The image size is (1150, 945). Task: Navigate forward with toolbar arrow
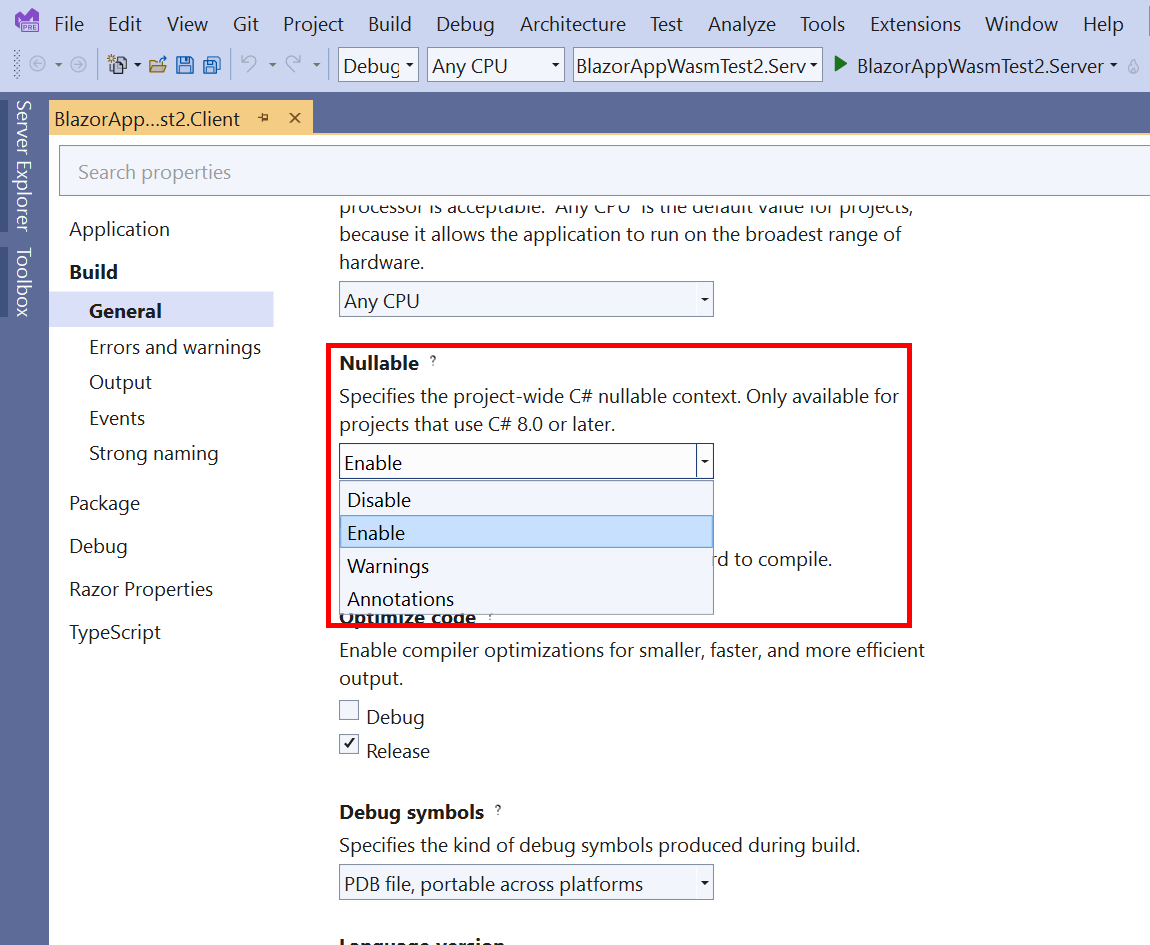click(78, 65)
